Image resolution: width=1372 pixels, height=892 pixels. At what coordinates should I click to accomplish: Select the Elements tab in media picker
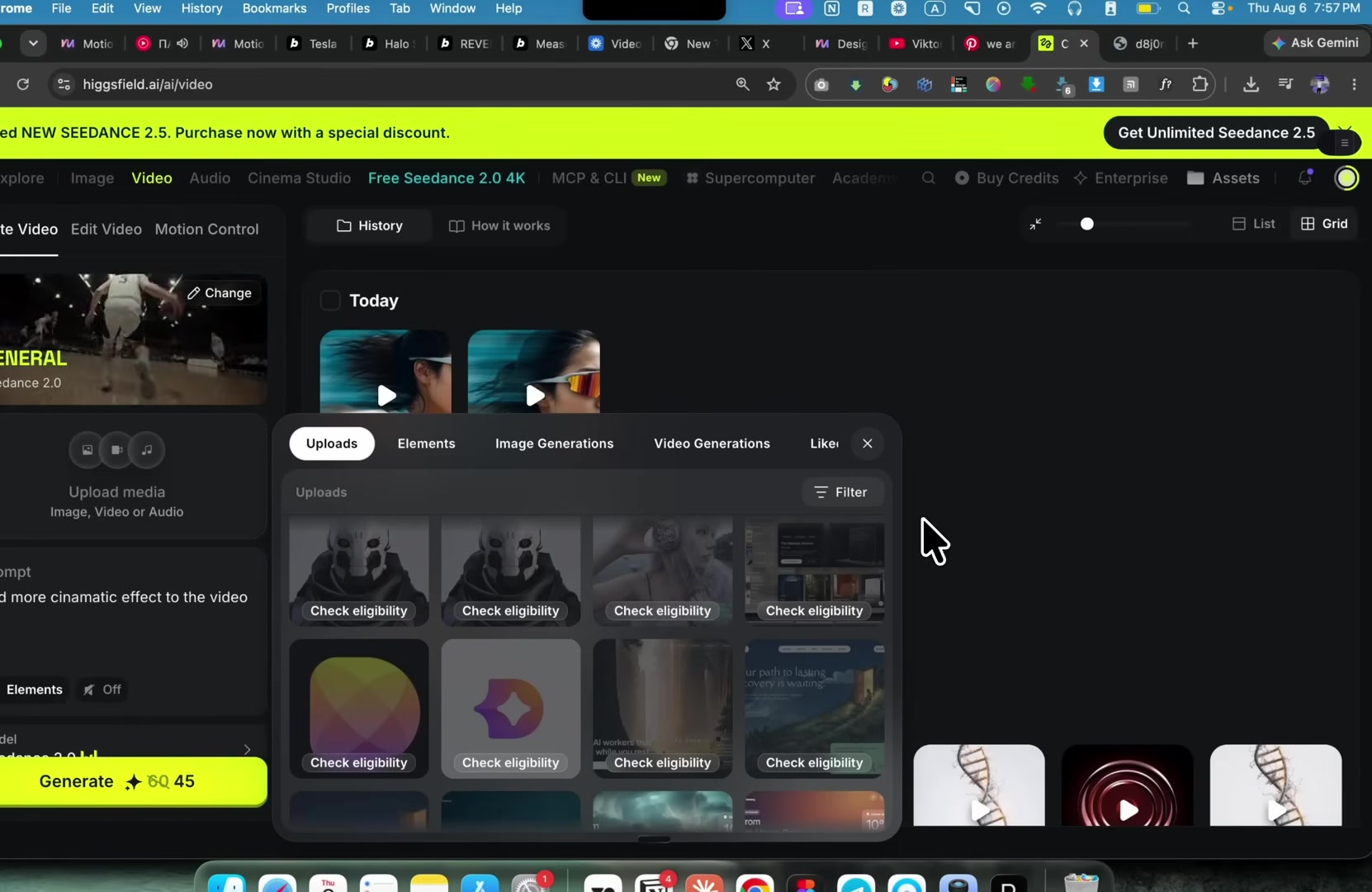point(426,444)
